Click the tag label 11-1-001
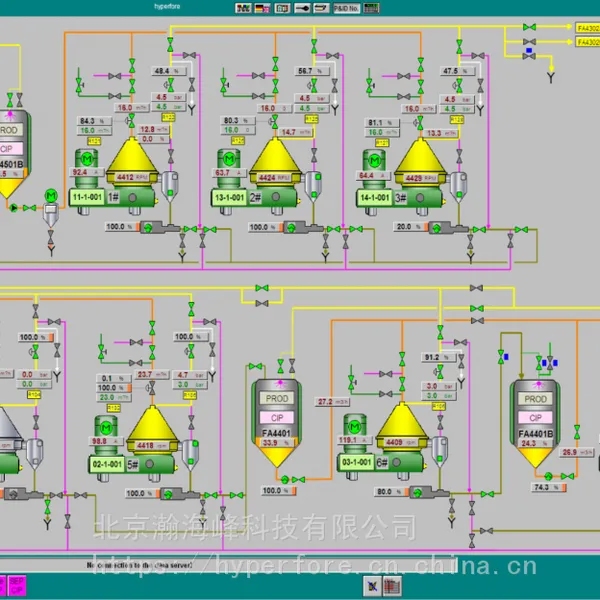 pos(87,197)
